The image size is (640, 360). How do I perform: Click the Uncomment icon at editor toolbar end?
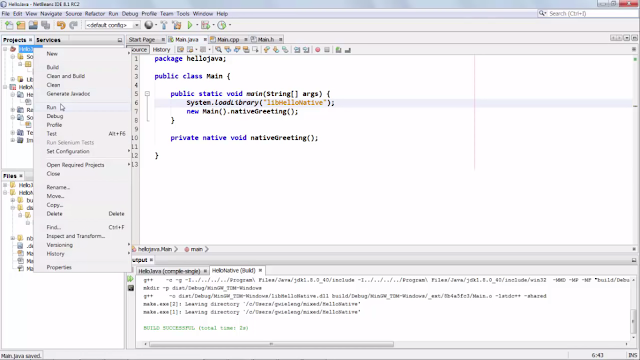(x=348, y=50)
